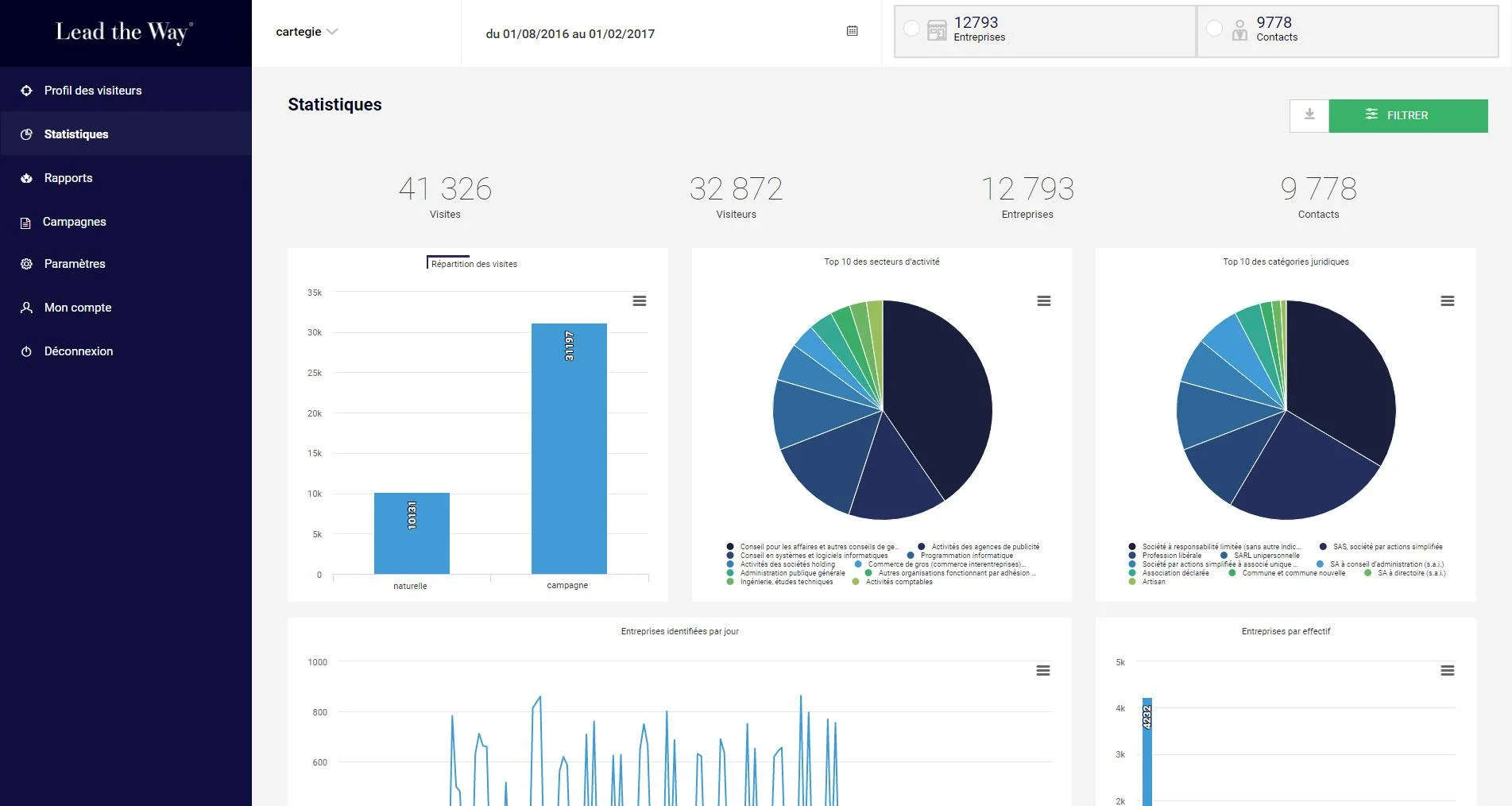The height and width of the screenshot is (806, 1512).
Task: Toggle legend Activités comptables
Action: (x=892, y=582)
